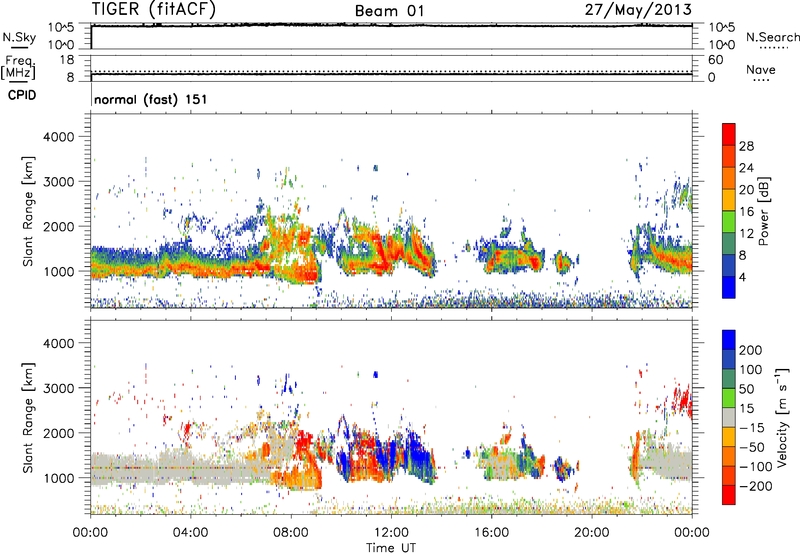Click '1000' on the velocity plot axis

[x=58, y=478]
